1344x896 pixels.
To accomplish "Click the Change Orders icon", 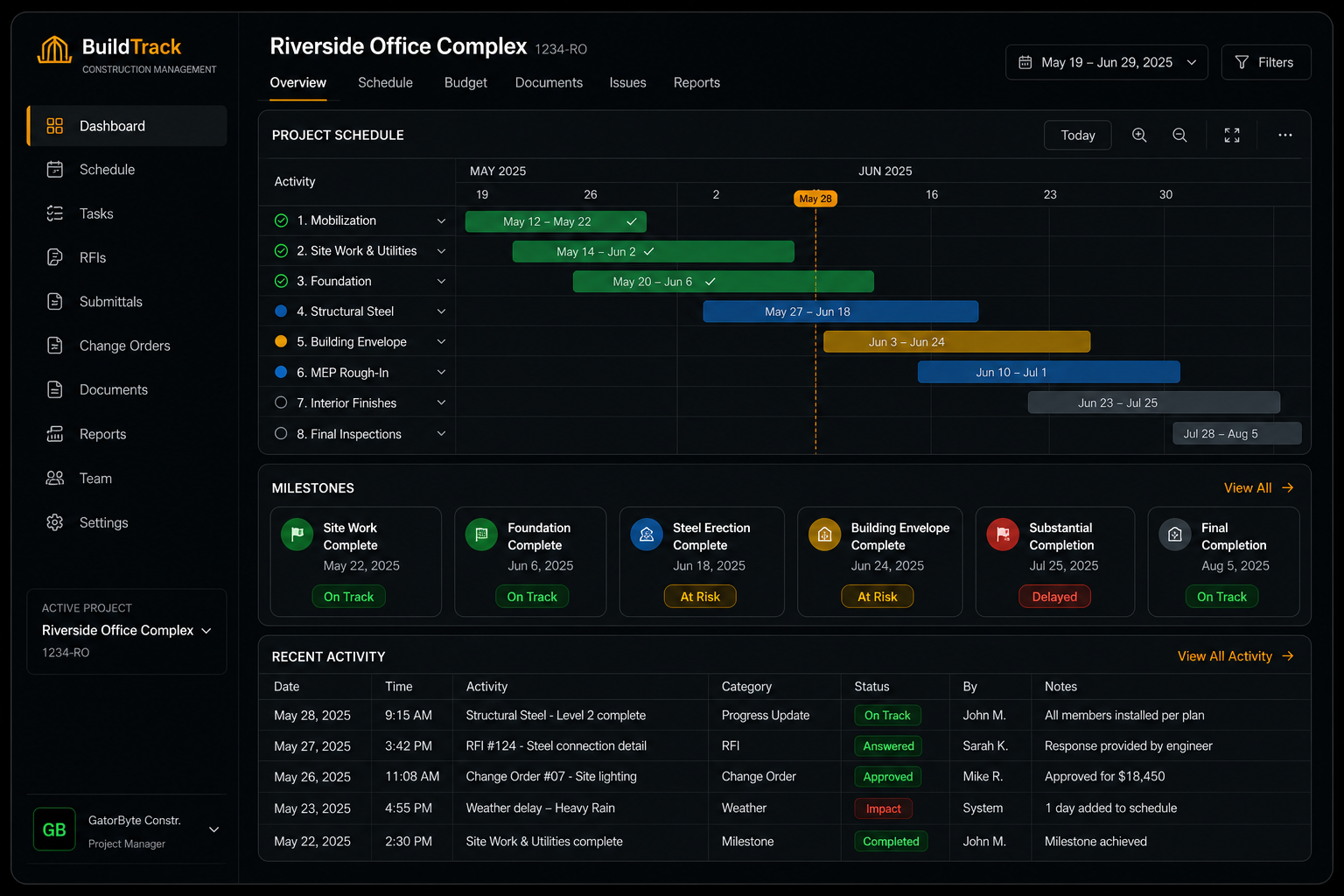I will pyautogui.click(x=55, y=346).
